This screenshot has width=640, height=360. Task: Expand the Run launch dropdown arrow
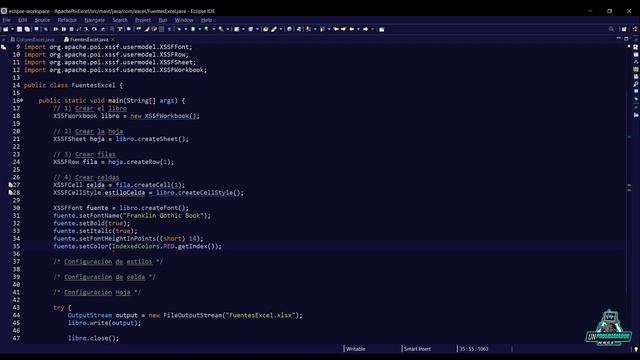coord(200,29)
